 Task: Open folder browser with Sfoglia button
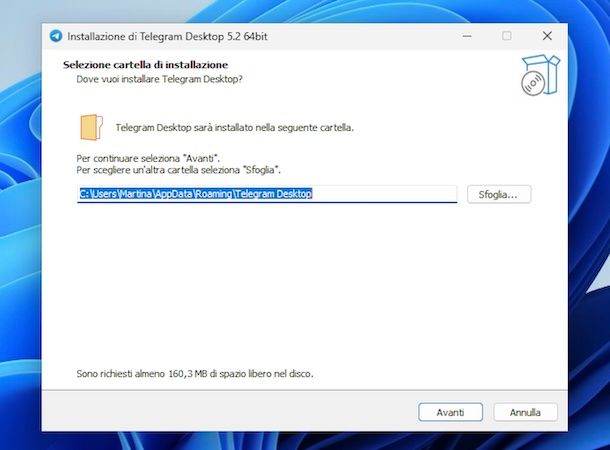click(499, 194)
